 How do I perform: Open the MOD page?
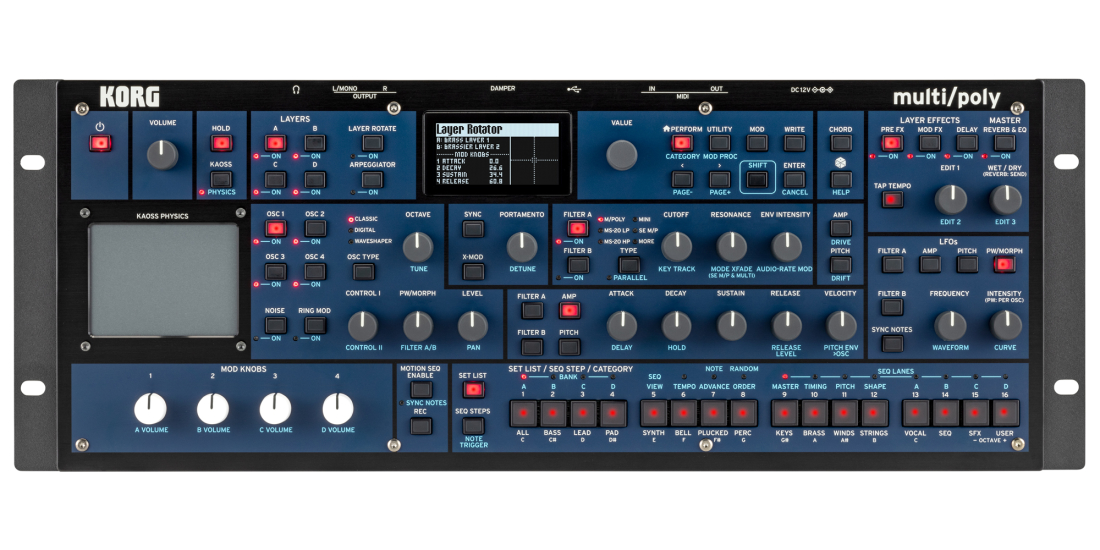click(757, 143)
